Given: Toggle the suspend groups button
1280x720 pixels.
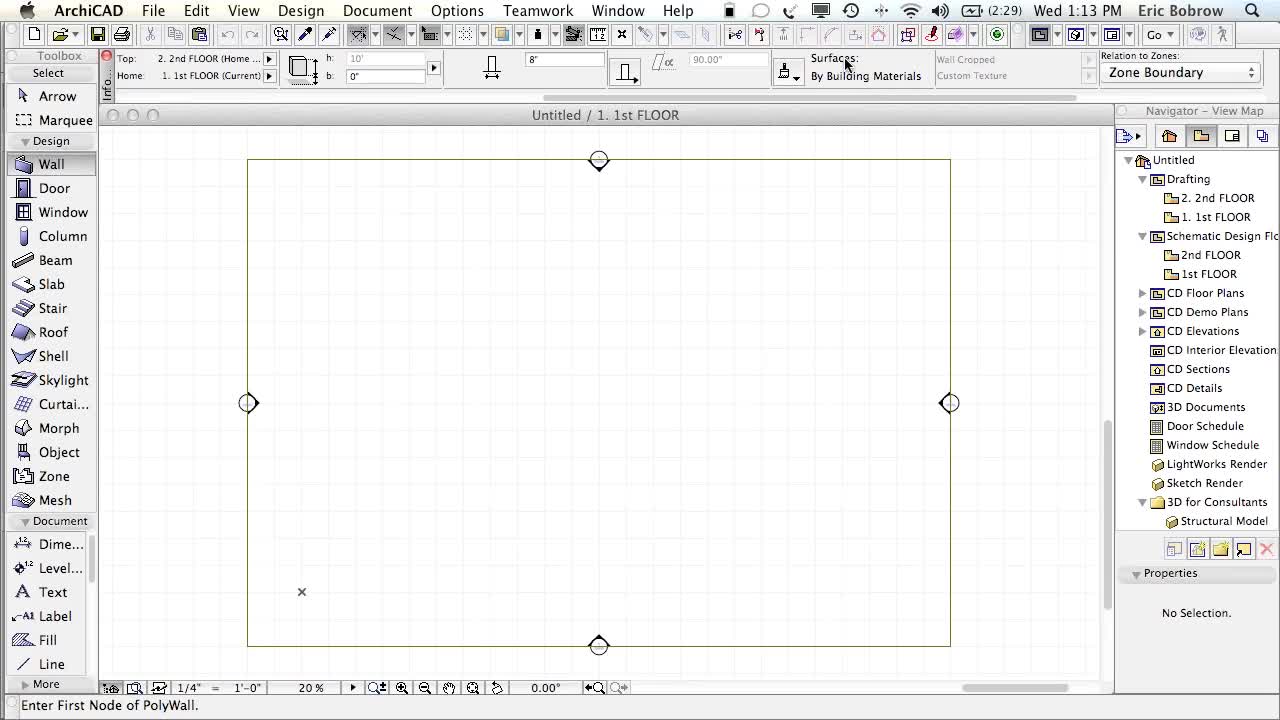Looking at the screenshot, I should click(x=574, y=34).
